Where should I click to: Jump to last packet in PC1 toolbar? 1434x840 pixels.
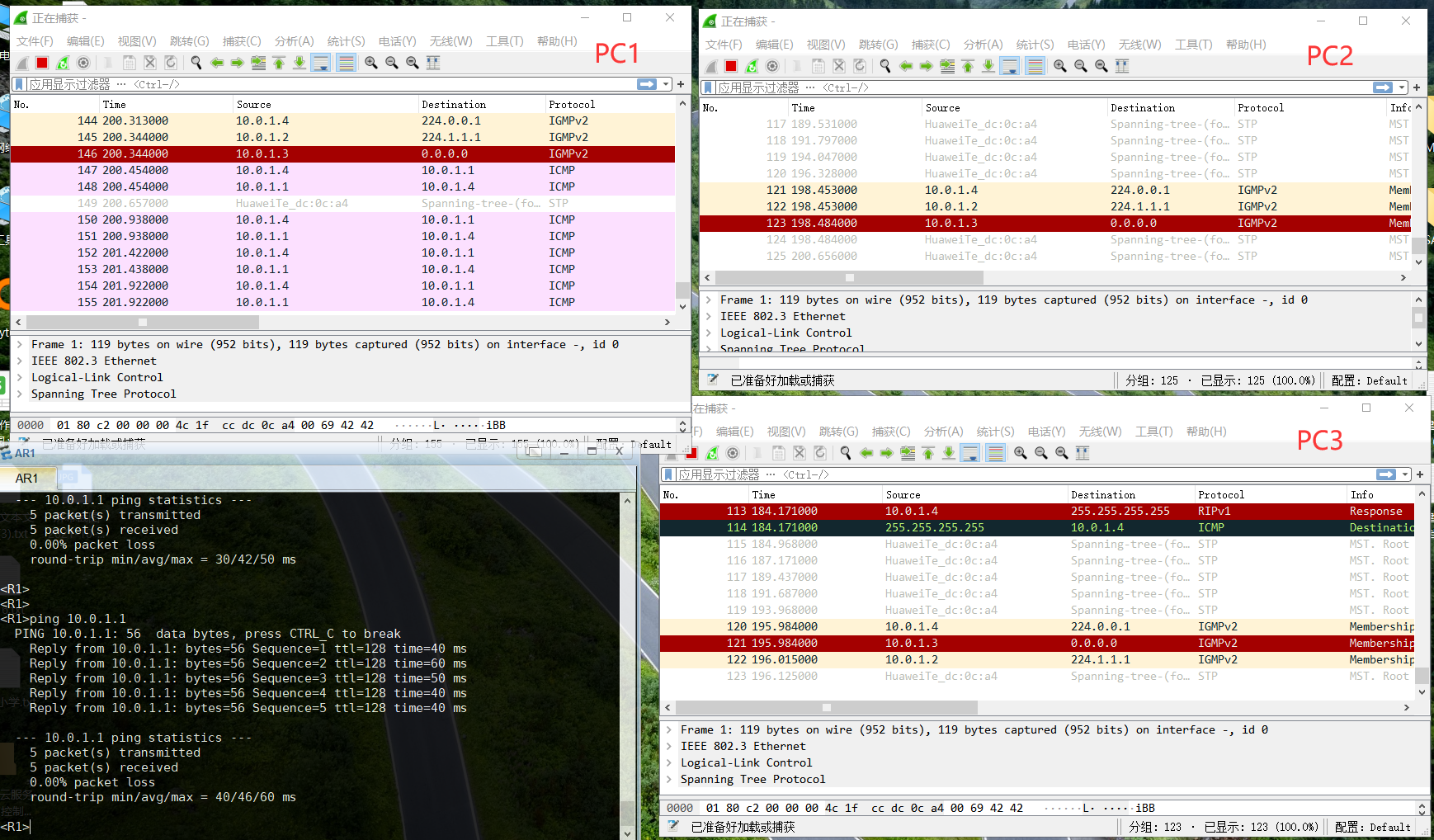[300, 63]
